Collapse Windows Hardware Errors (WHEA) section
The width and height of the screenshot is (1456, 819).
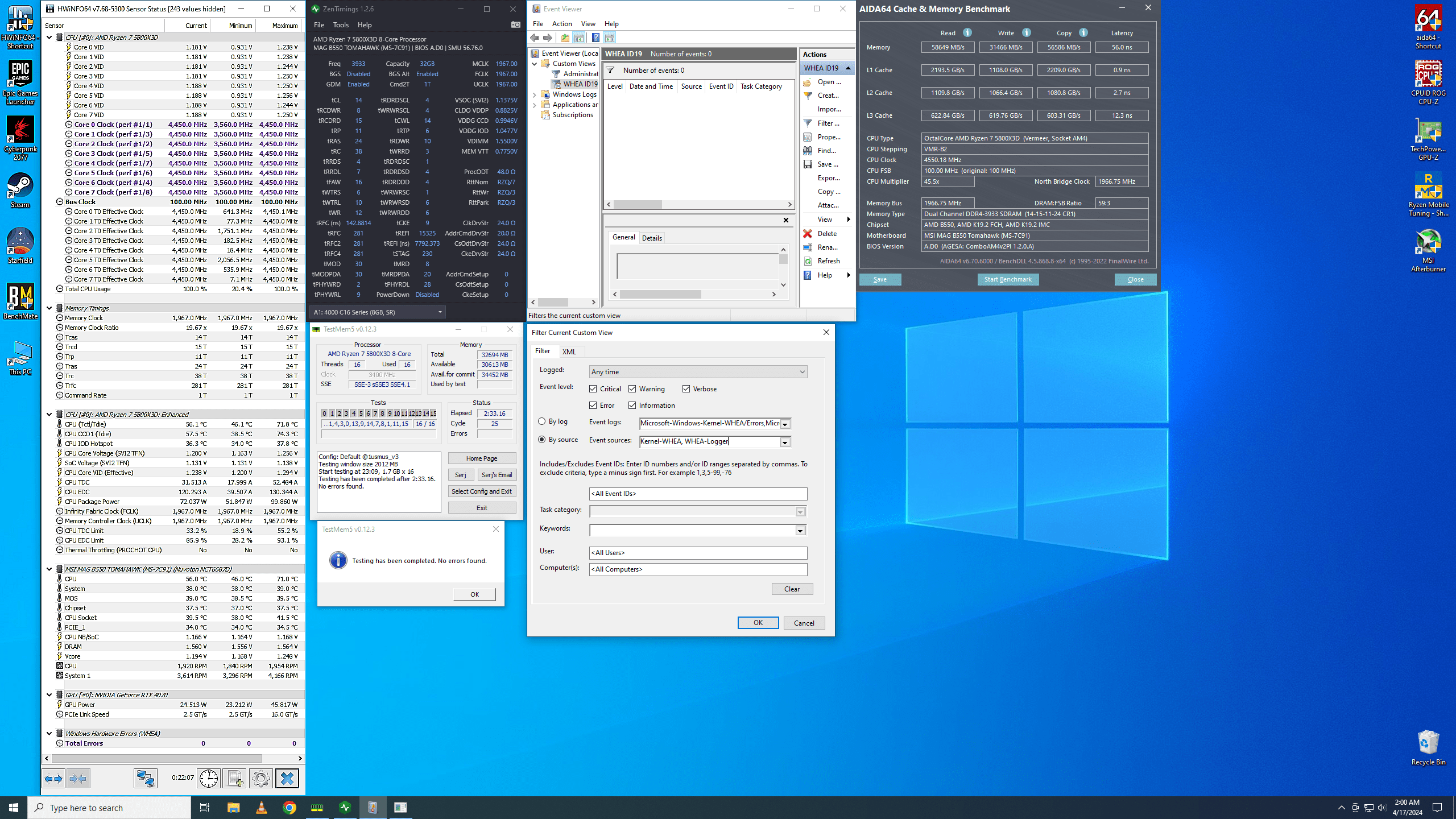click(49, 734)
